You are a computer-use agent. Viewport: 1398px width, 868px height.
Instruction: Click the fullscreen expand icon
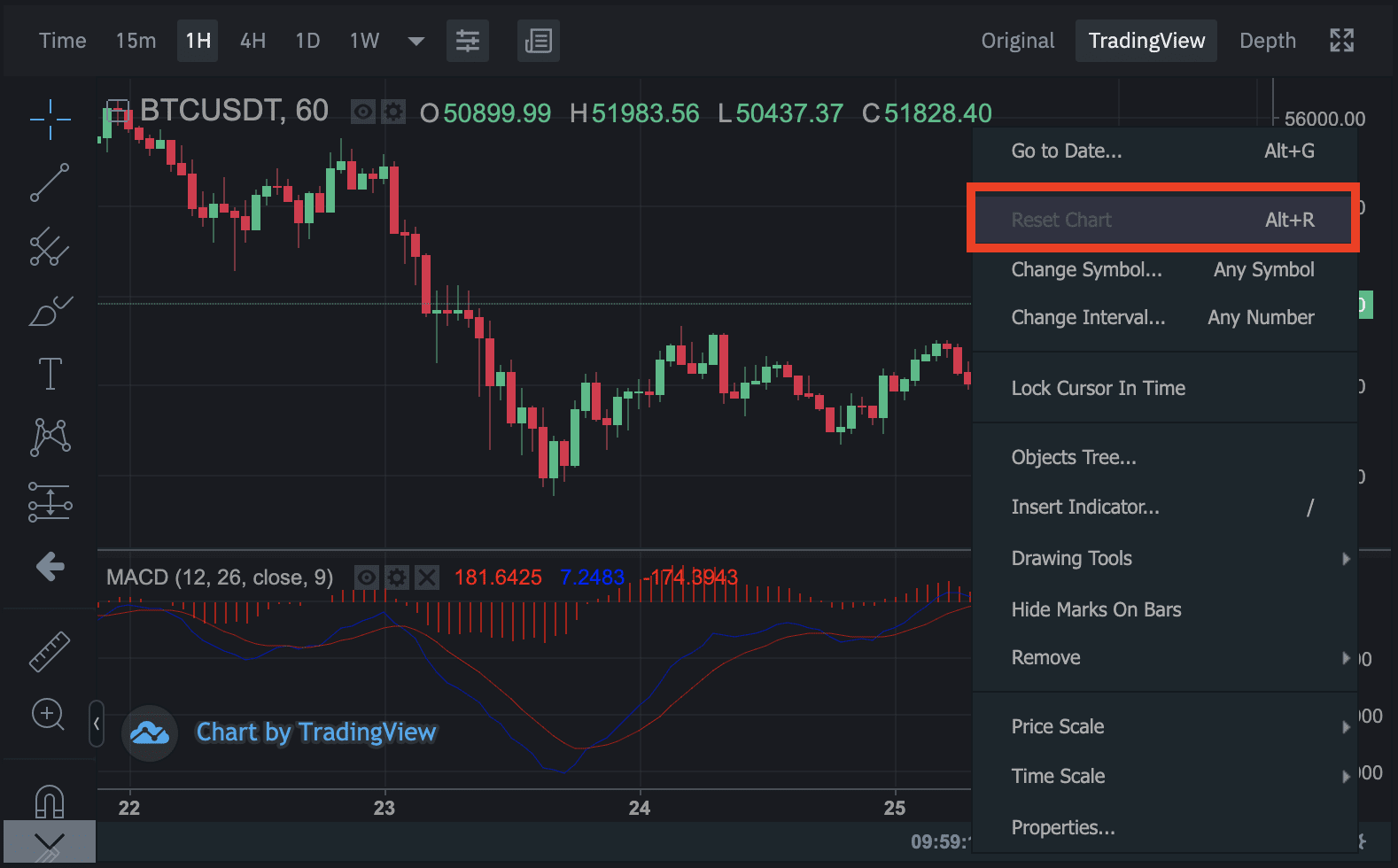coord(1342,40)
